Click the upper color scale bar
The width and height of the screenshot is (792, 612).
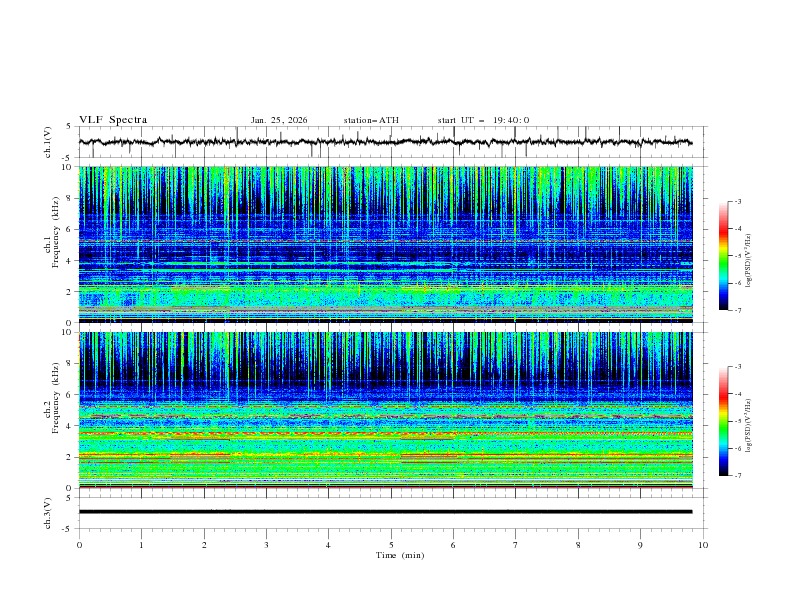click(x=723, y=256)
